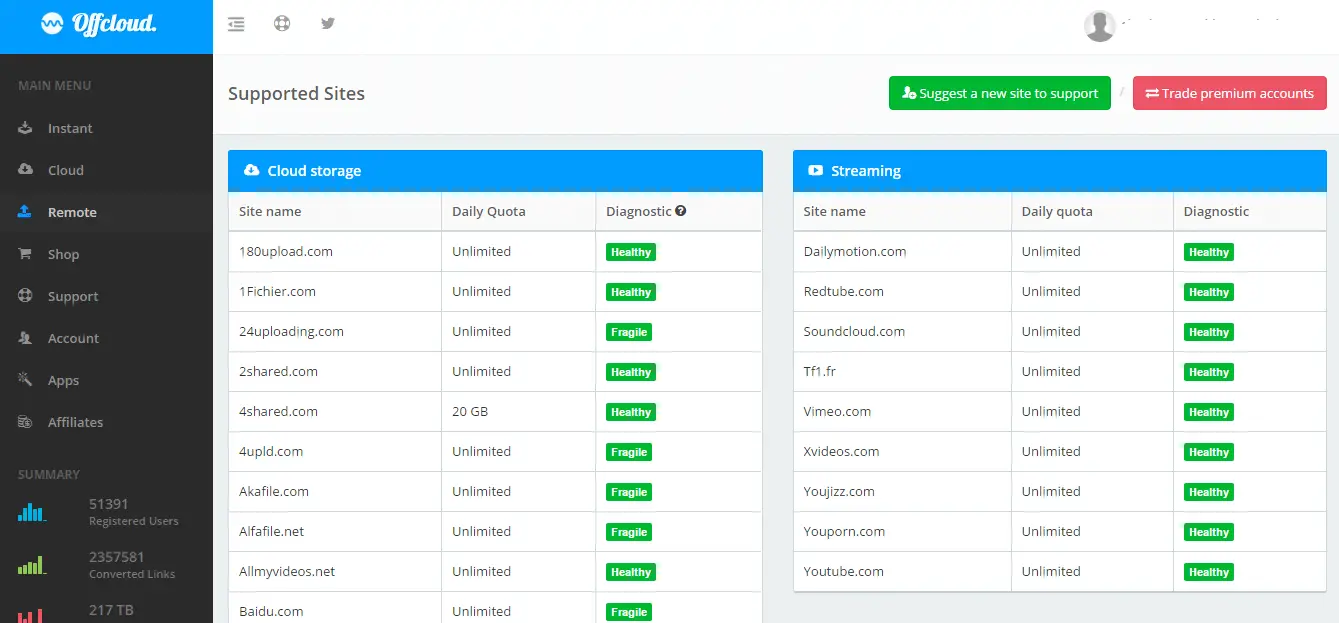The height and width of the screenshot is (623, 1339).
Task: Select Cloud in the sidebar menu
Action: (x=66, y=170)
